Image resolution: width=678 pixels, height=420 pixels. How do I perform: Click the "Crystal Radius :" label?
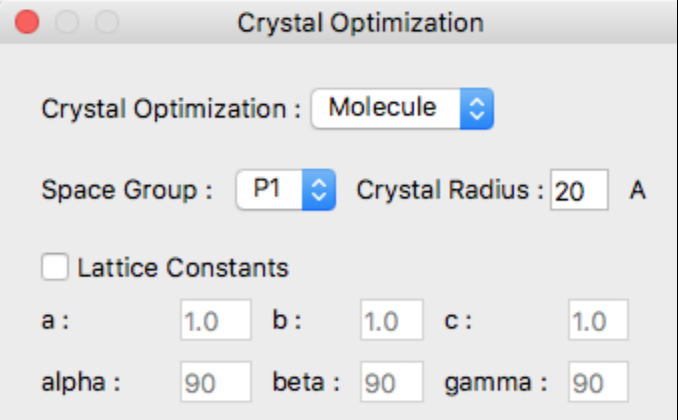pyautogui.click(x=450, y=190)
